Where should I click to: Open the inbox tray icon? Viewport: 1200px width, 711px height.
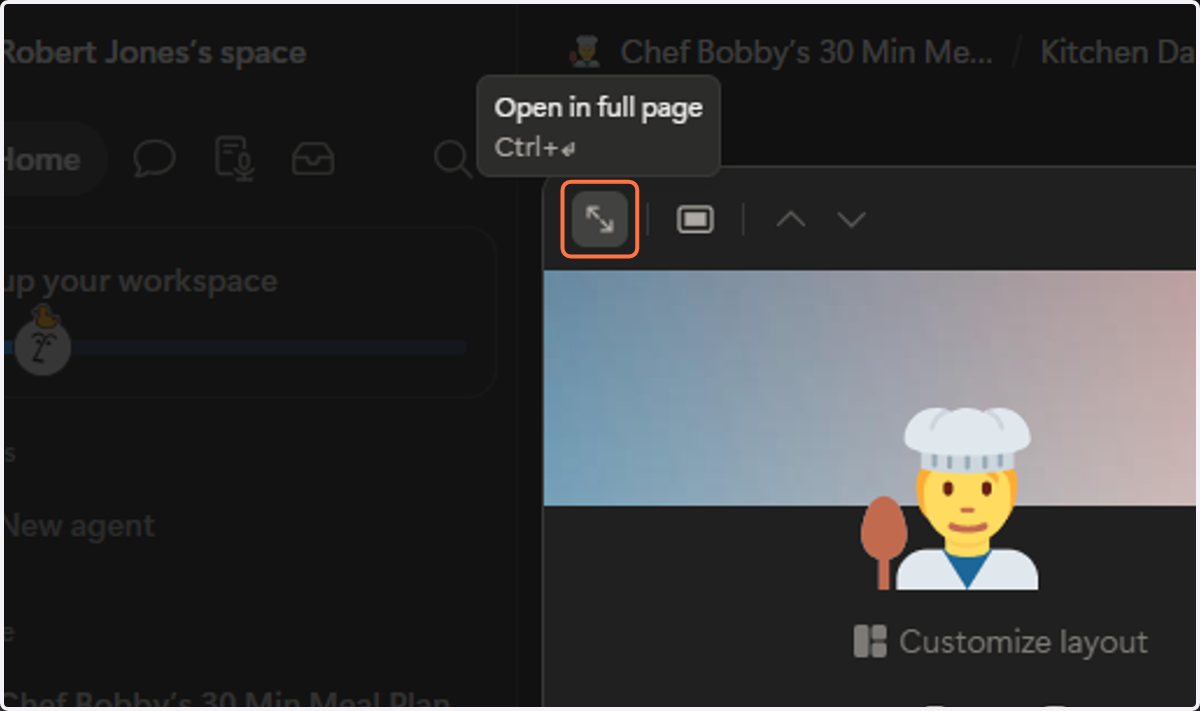tap(313, 159)
